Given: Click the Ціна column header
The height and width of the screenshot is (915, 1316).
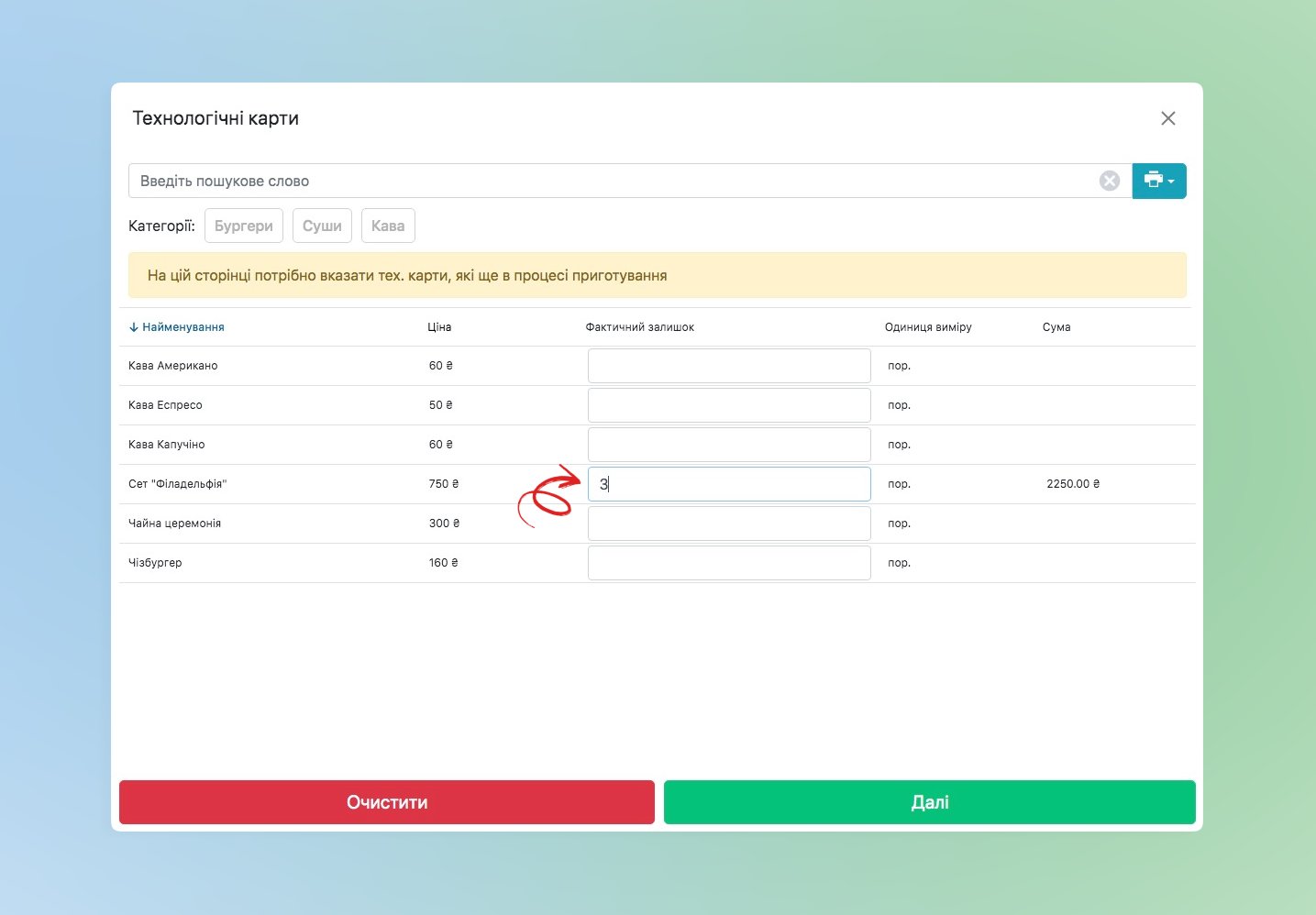Looking at the screenshot, I should tap(439, 327).
